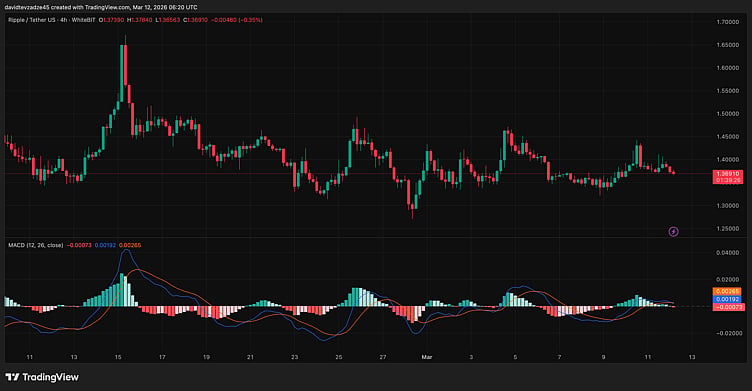Click the high price H1.37840 value
Viewport: 752px width, 391px height.
pos(140,20)
